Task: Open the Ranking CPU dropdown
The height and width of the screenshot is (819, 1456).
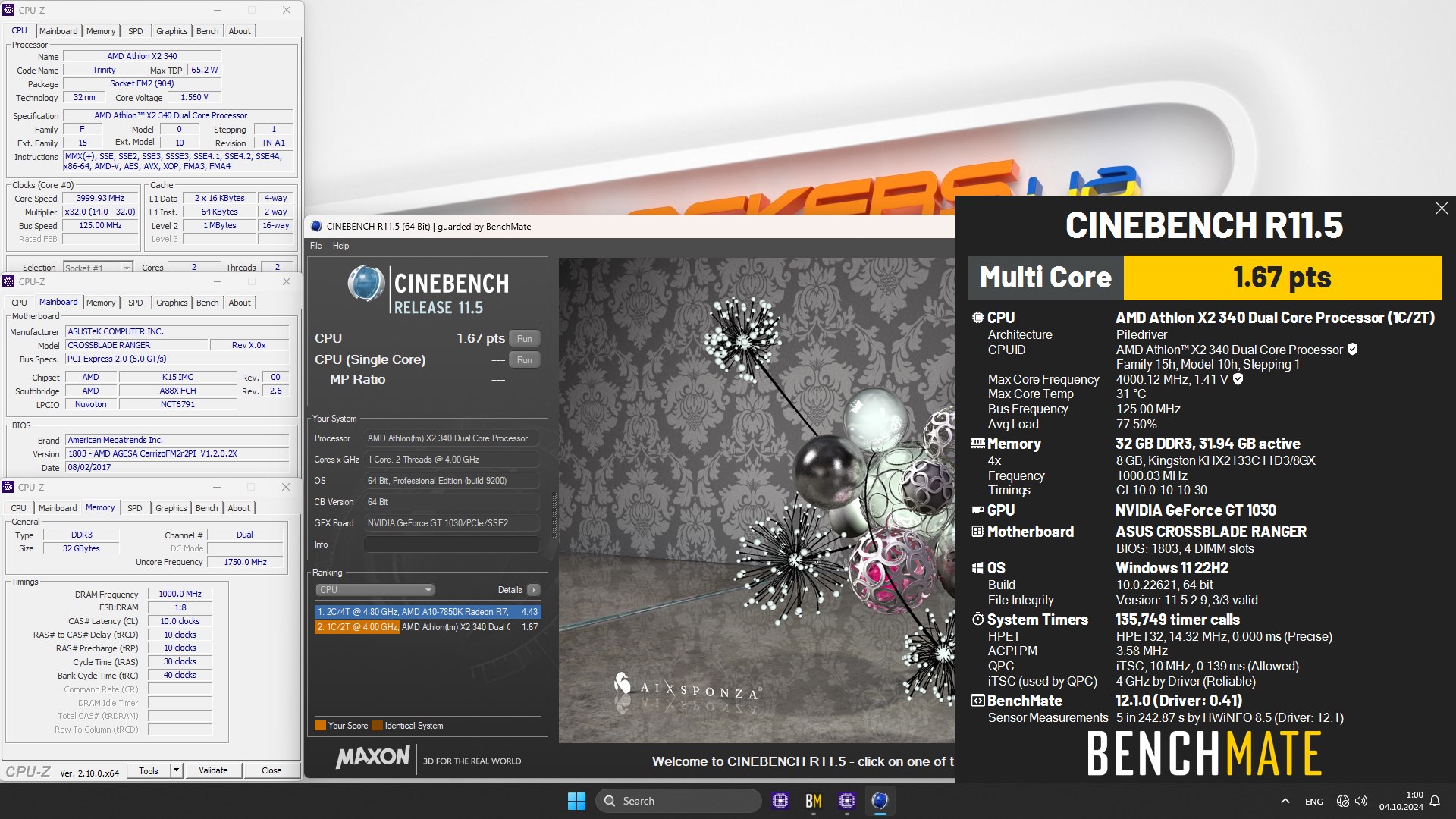Action: tap(375, 590)
